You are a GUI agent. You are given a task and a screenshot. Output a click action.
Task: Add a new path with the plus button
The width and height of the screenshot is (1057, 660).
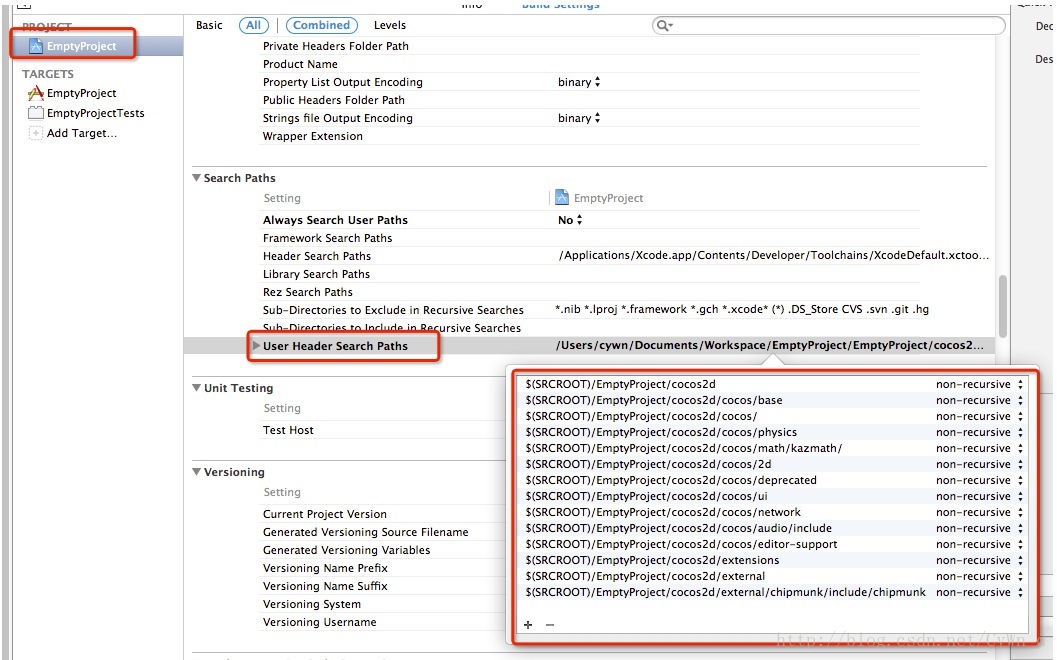pyautogui.click(x=528, y=625)
